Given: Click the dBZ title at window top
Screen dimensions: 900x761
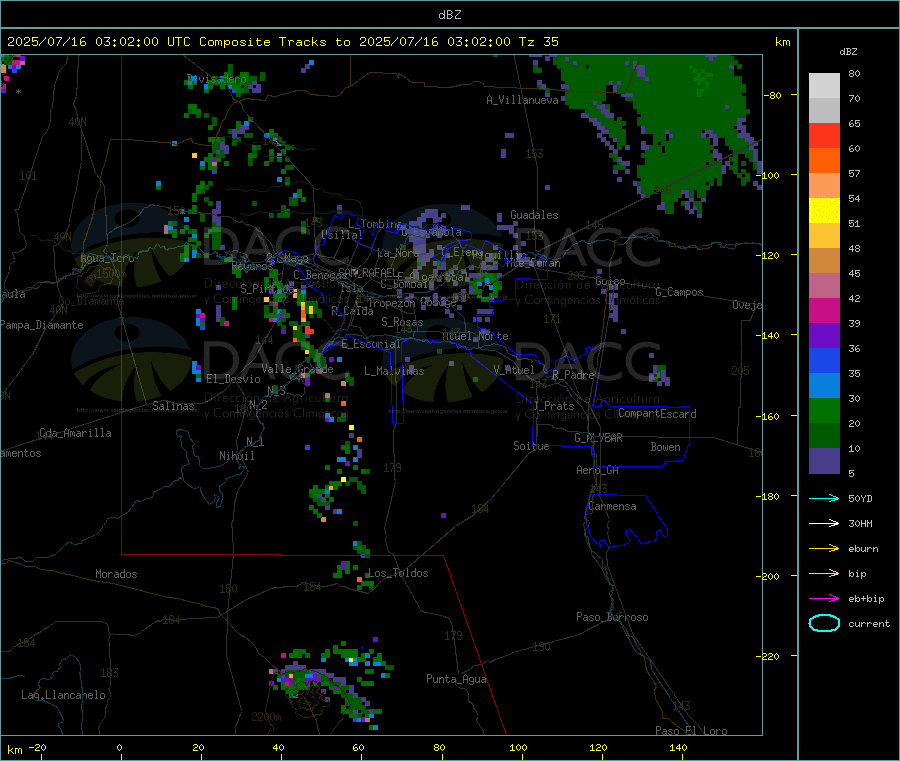Looking at the screenshot, I should pyautogui.click(x=449, y=15).
